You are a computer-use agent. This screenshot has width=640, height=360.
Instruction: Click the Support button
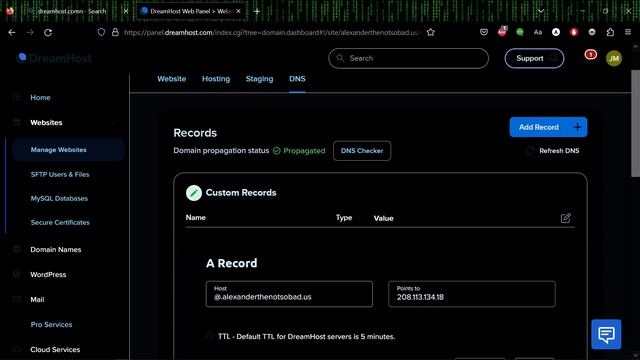[x=534, y=58]
